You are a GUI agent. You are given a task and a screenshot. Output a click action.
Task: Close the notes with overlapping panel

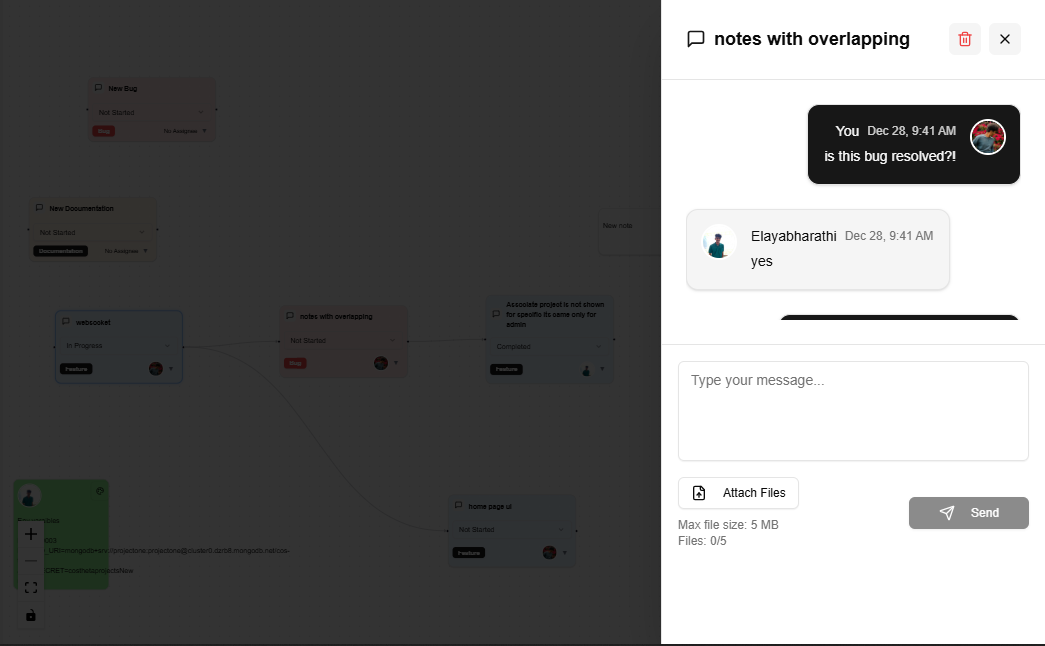tap(1004, 39)
